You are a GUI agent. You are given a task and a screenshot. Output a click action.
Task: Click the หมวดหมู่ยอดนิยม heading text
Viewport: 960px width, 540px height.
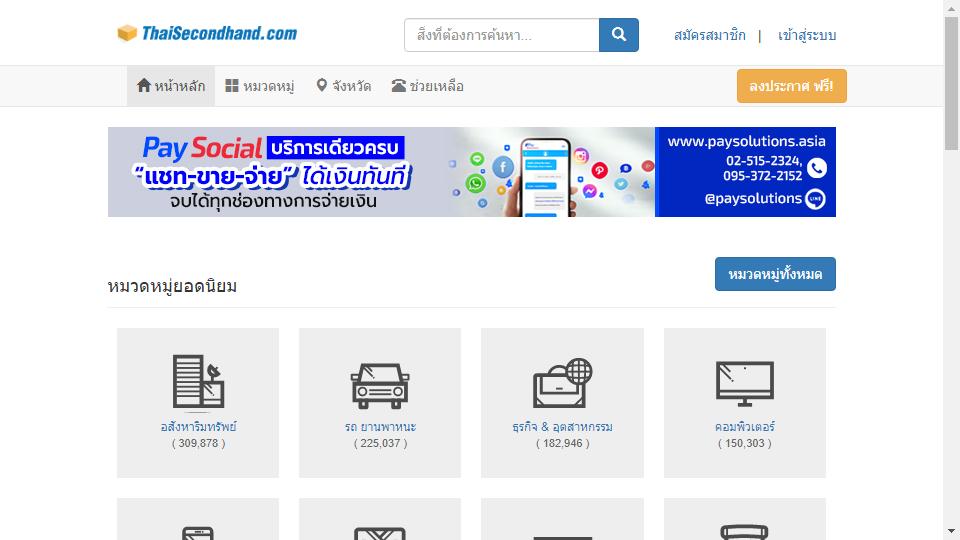[172, 286]
